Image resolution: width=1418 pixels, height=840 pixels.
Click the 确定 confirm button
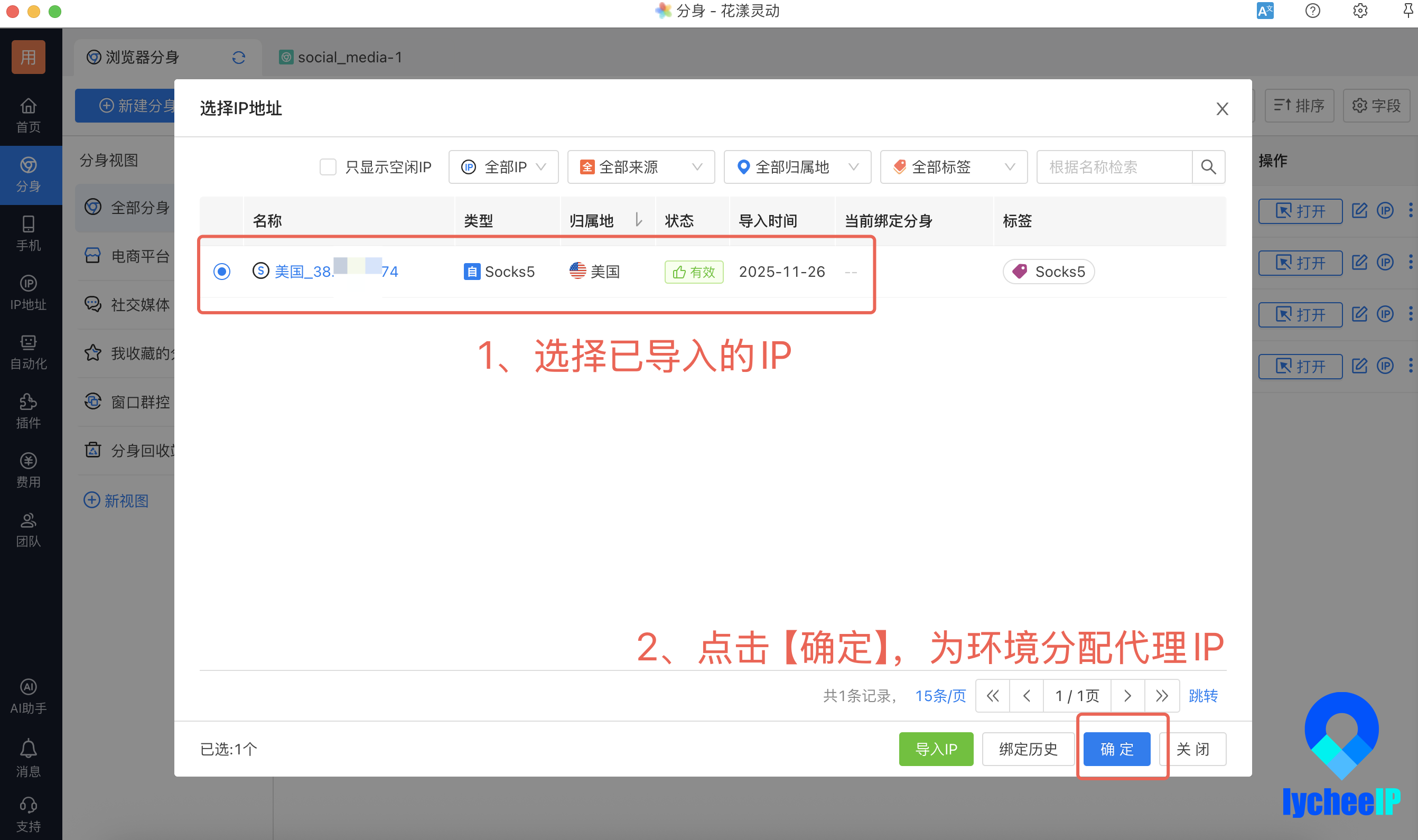tap(1116, 749)
